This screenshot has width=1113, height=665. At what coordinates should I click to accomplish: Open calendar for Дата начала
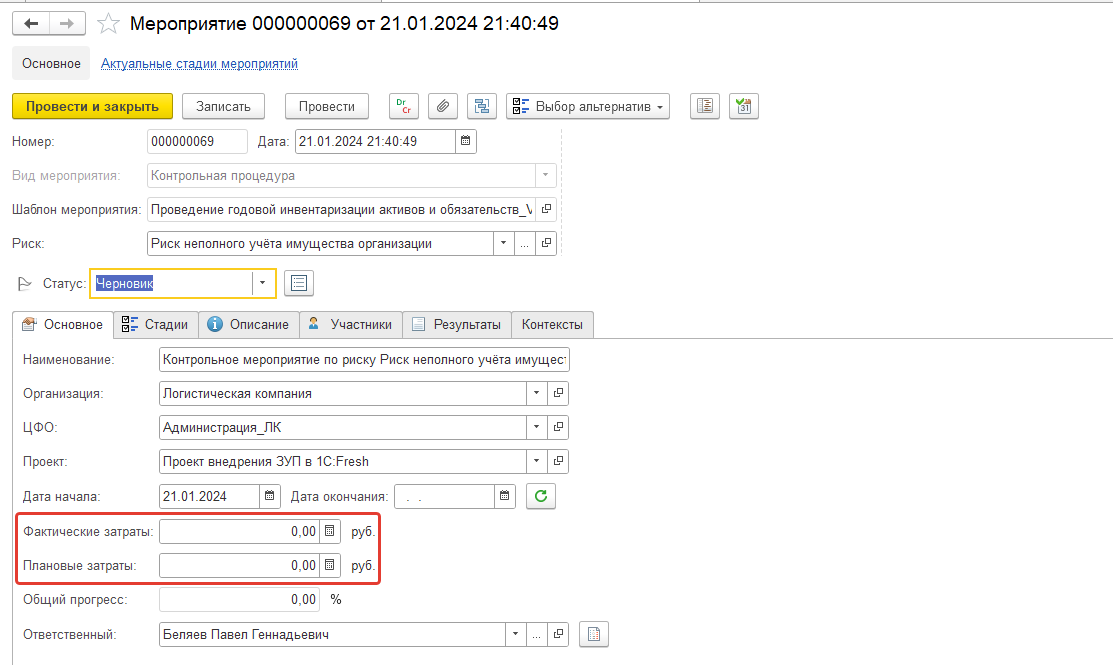tap(270, 496)
